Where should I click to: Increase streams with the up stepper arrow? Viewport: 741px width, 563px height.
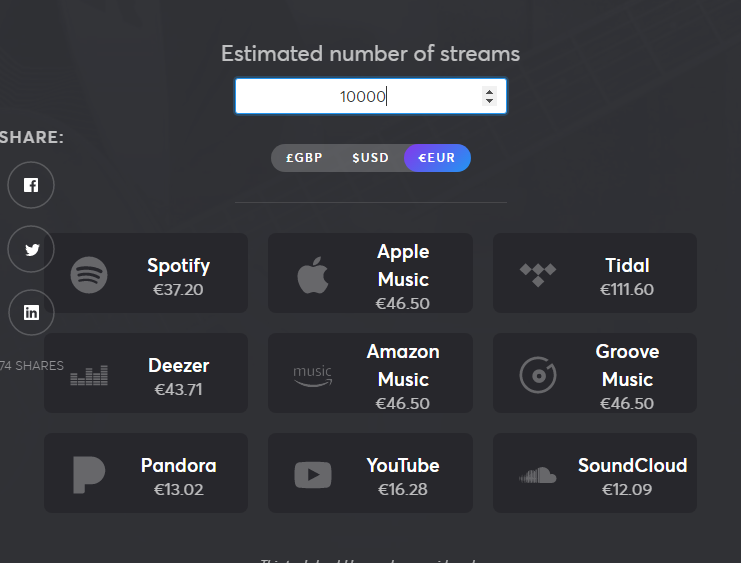[490, 92]
